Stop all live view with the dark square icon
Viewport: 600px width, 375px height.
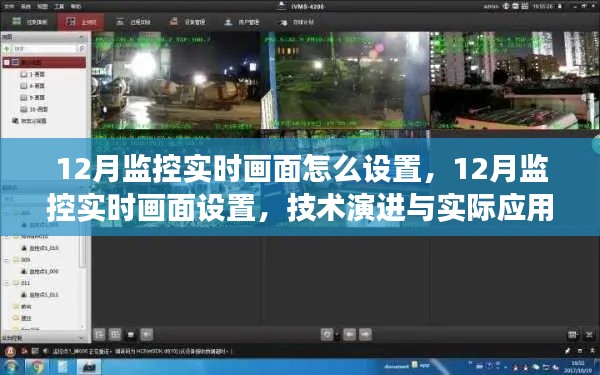[131, 334]
